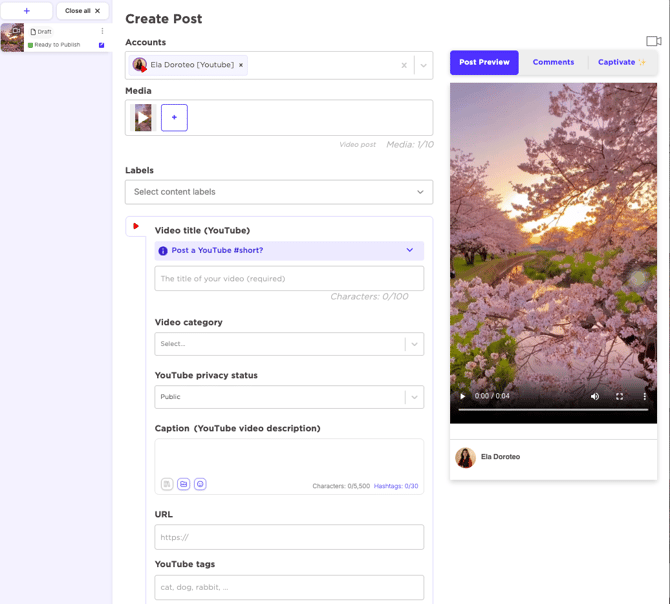The width and height of the screenshot is (670, 604).
Task: Remove Ela Doroteo account chip
Action: [241, 65]
